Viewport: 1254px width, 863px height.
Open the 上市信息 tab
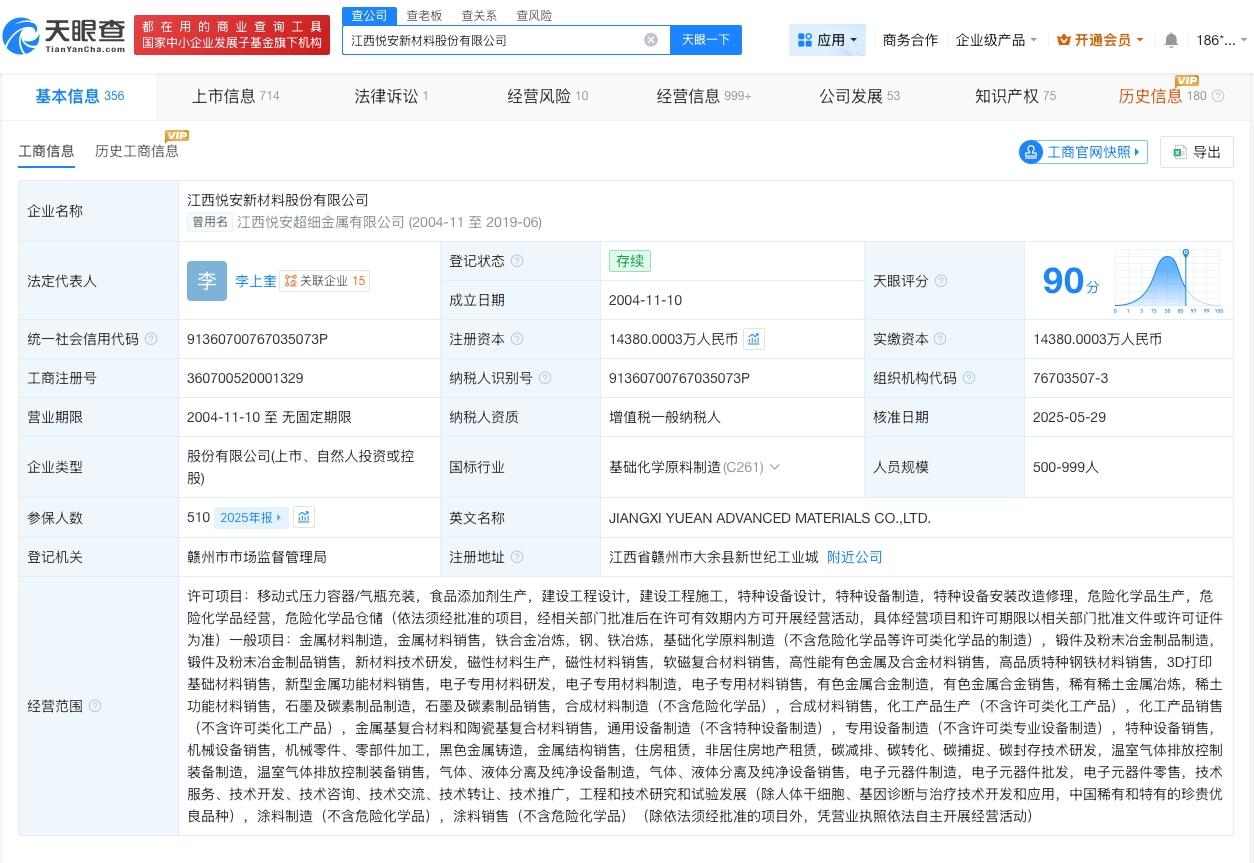tap(235, 96)
